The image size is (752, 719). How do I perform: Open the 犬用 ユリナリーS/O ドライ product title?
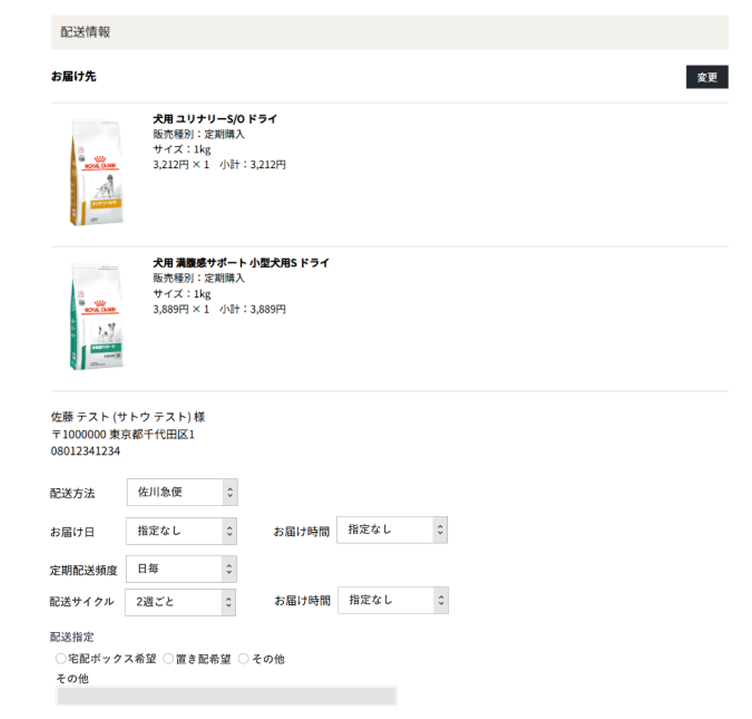point(215,119)
